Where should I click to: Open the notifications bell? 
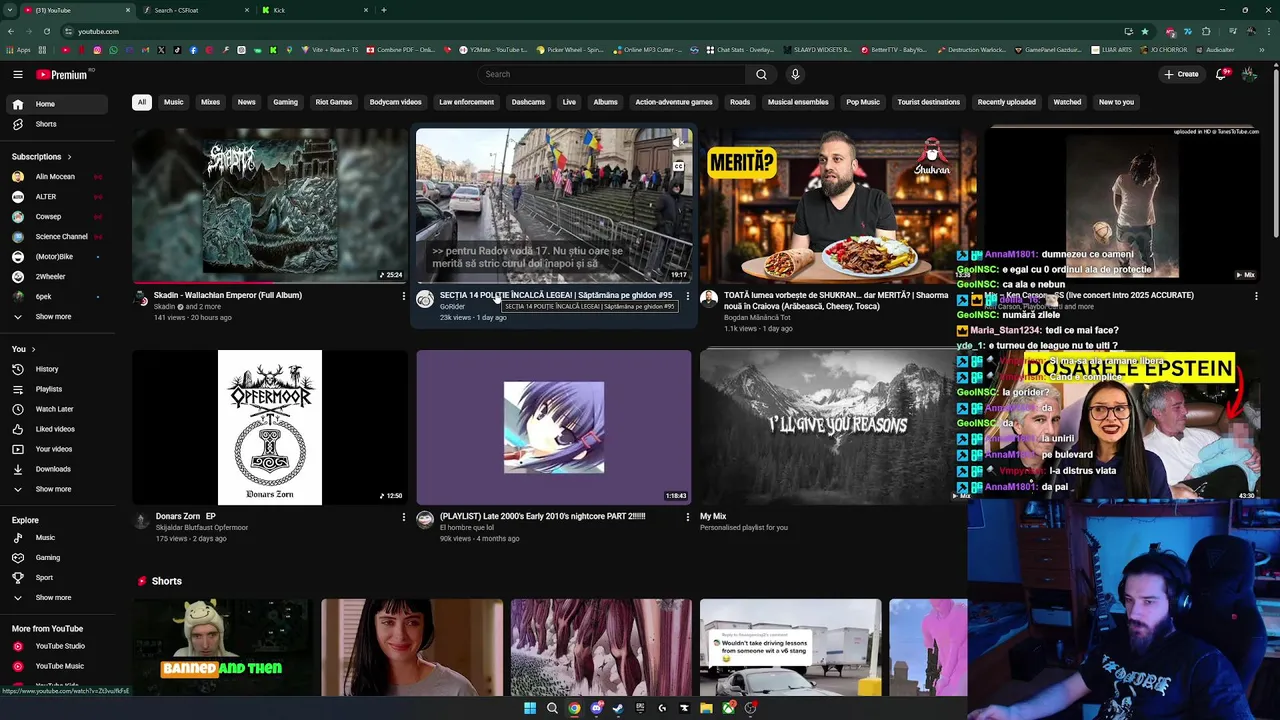1222,74
